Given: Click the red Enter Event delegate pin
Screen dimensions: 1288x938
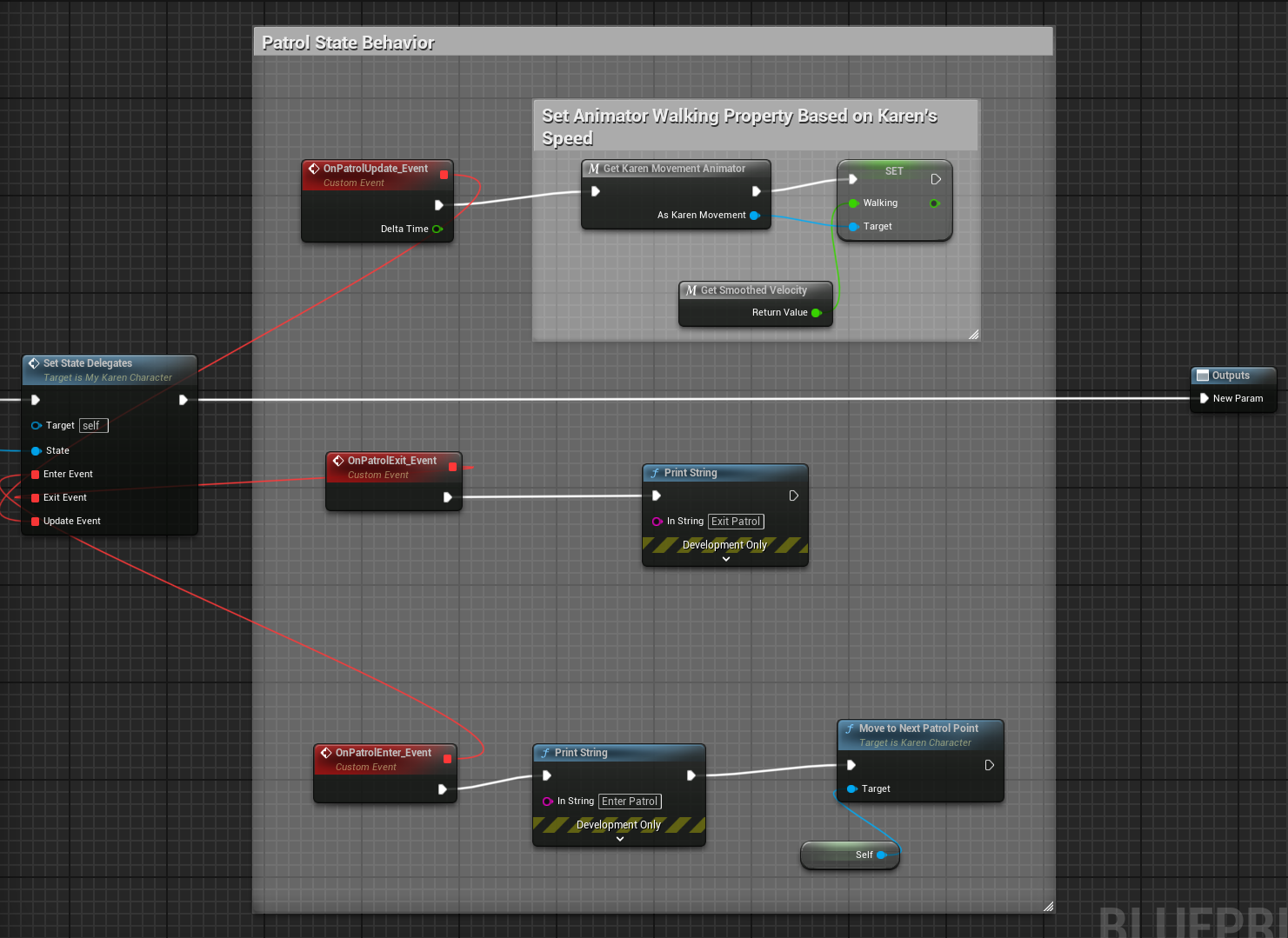Looking at the screenshot, I should pos(35,474).
